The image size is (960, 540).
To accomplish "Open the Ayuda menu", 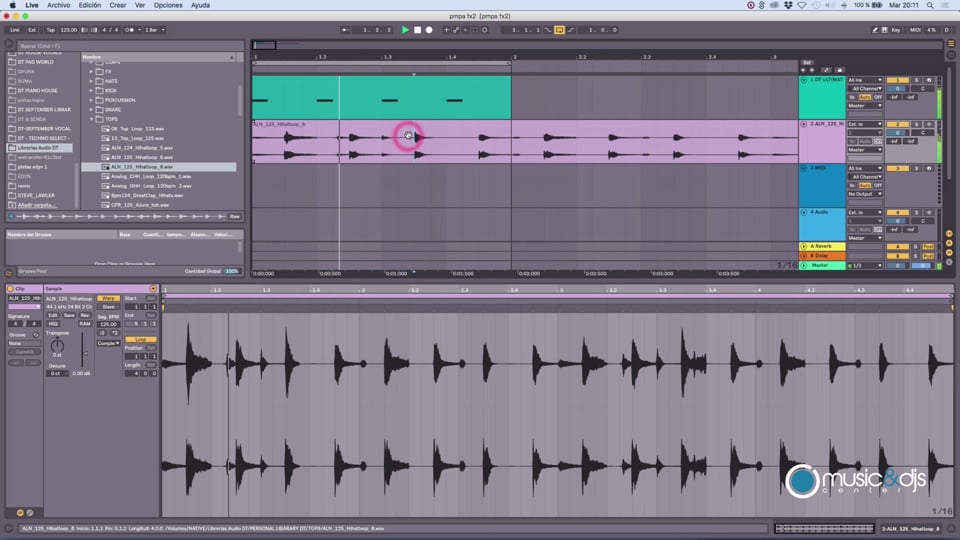I will click(x=200, y=5).
